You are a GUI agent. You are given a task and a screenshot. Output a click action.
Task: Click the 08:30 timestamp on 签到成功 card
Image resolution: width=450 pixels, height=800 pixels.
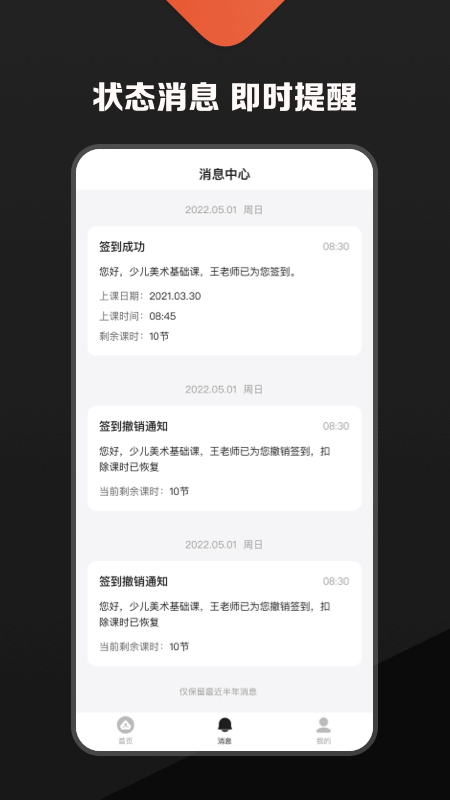pos(336,246)
